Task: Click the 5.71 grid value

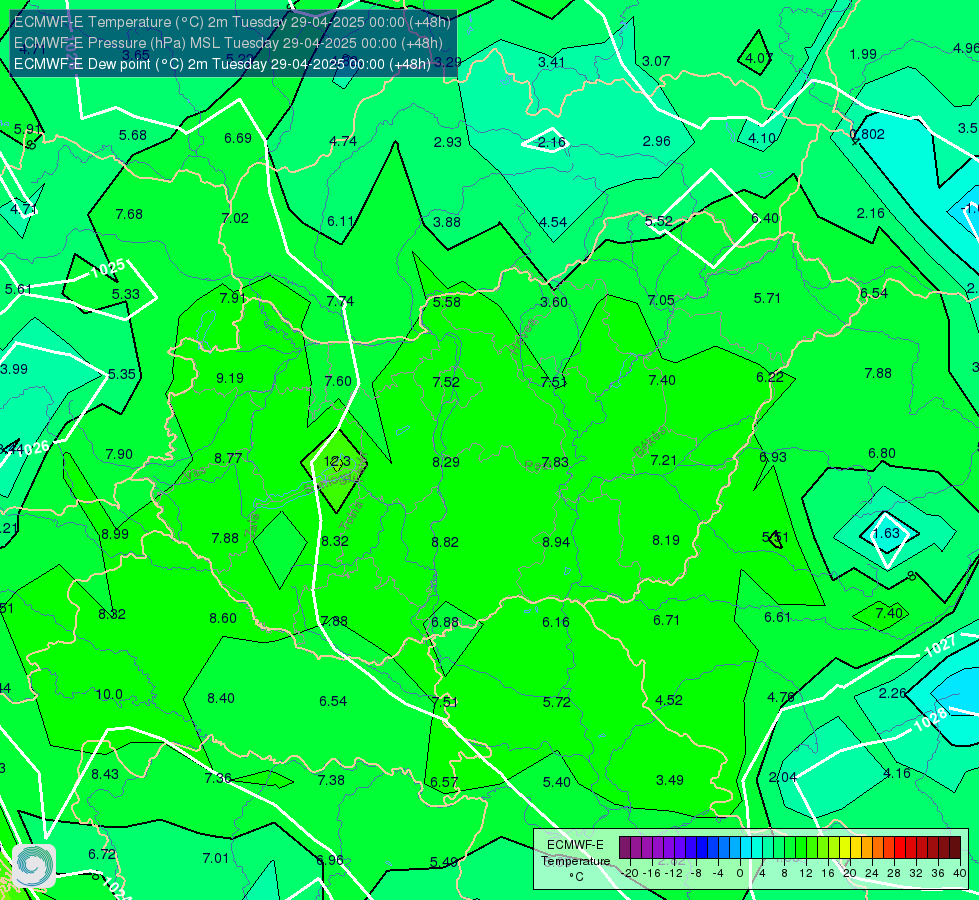Action: [x=767, y=298]
